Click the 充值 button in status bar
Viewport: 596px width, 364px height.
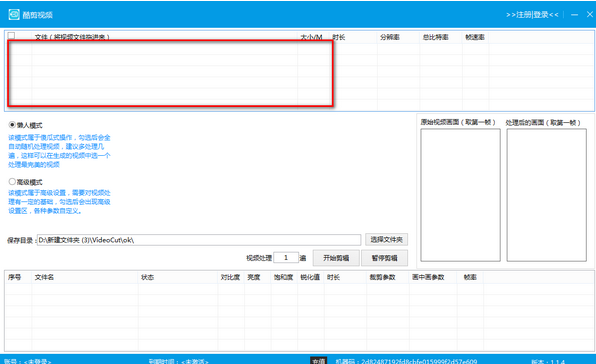[319, 361]
